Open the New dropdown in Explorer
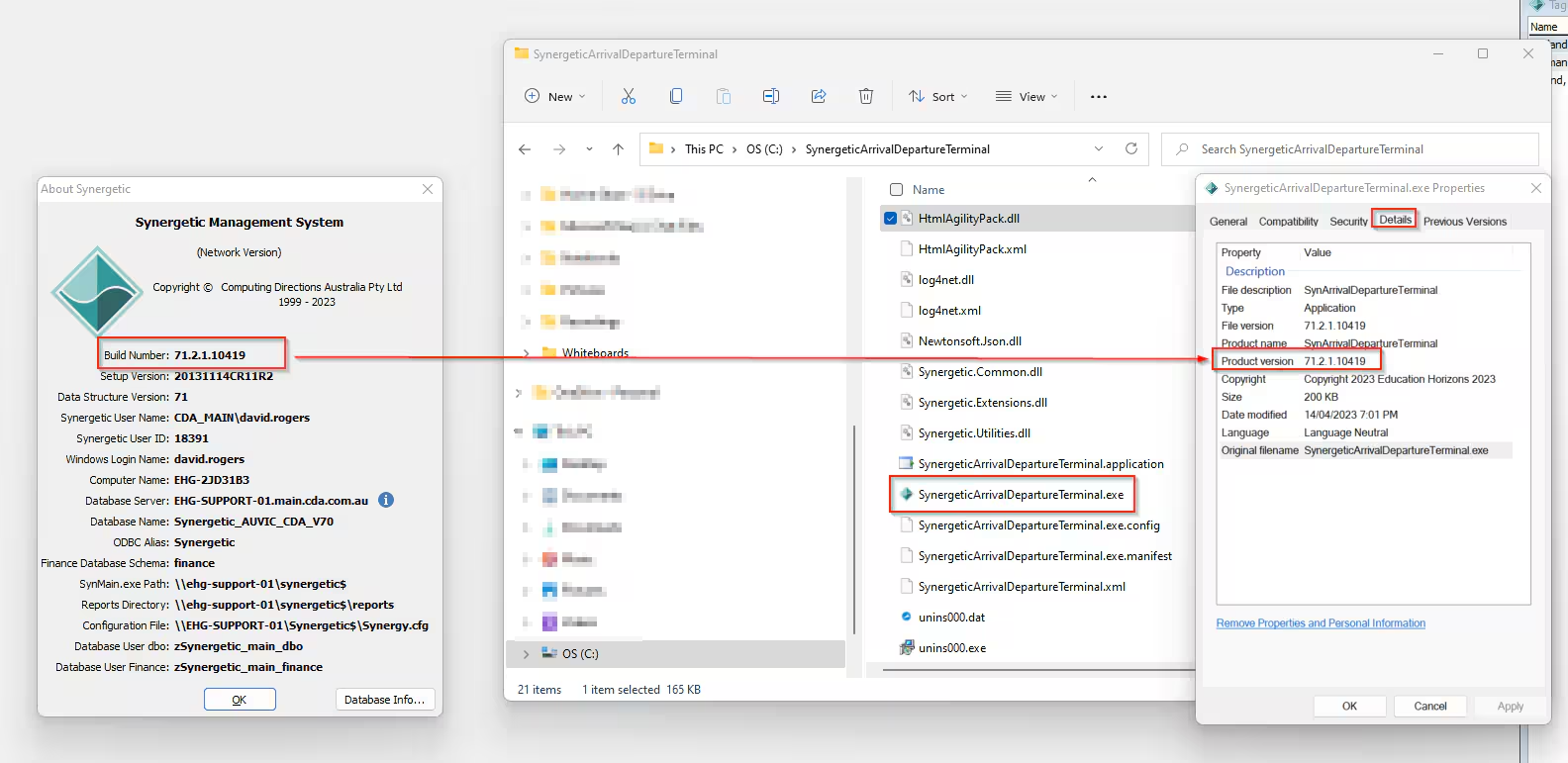 click(554, 96)
